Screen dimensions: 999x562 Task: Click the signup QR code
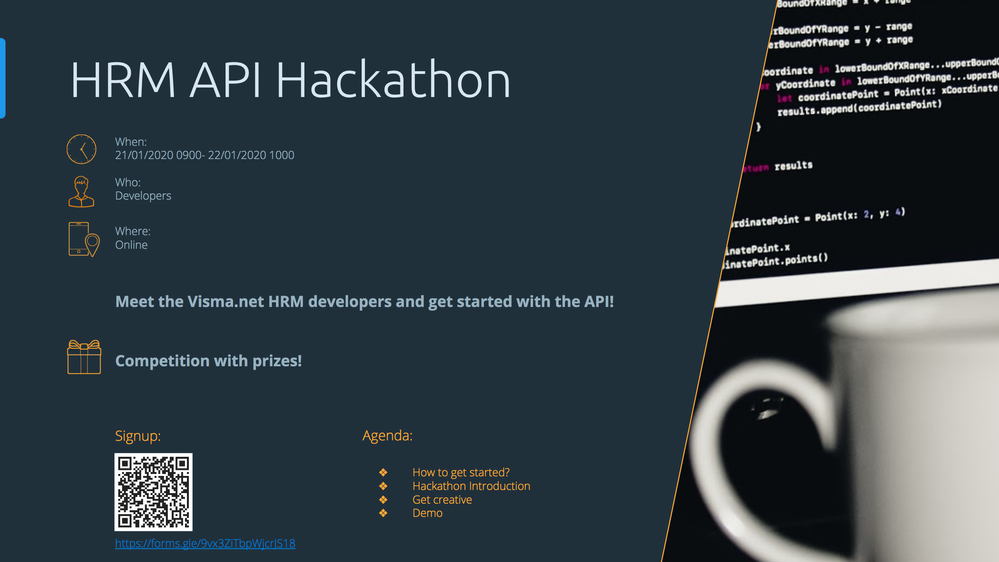click(154, 491)
